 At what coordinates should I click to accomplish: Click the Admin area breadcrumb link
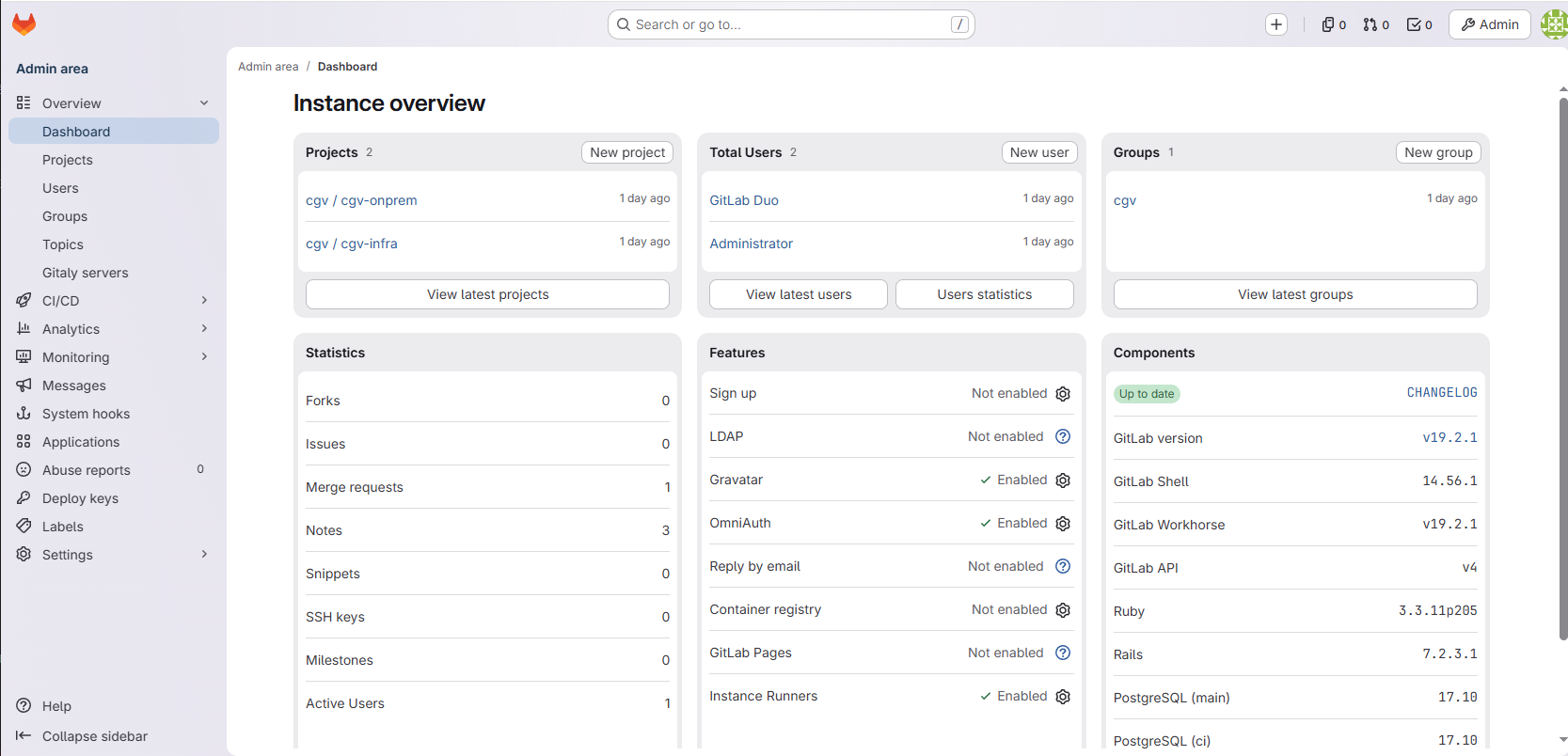point(268,67)
